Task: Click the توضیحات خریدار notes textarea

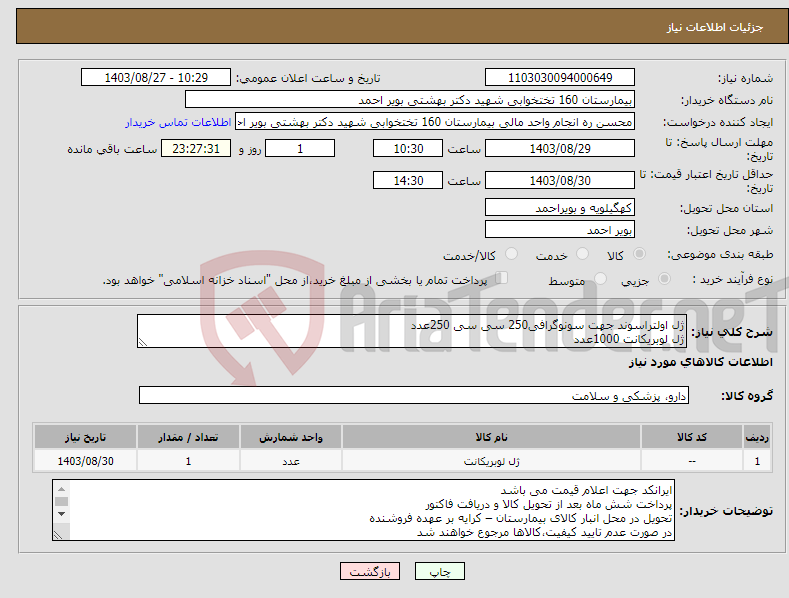Action: point(363,510)
